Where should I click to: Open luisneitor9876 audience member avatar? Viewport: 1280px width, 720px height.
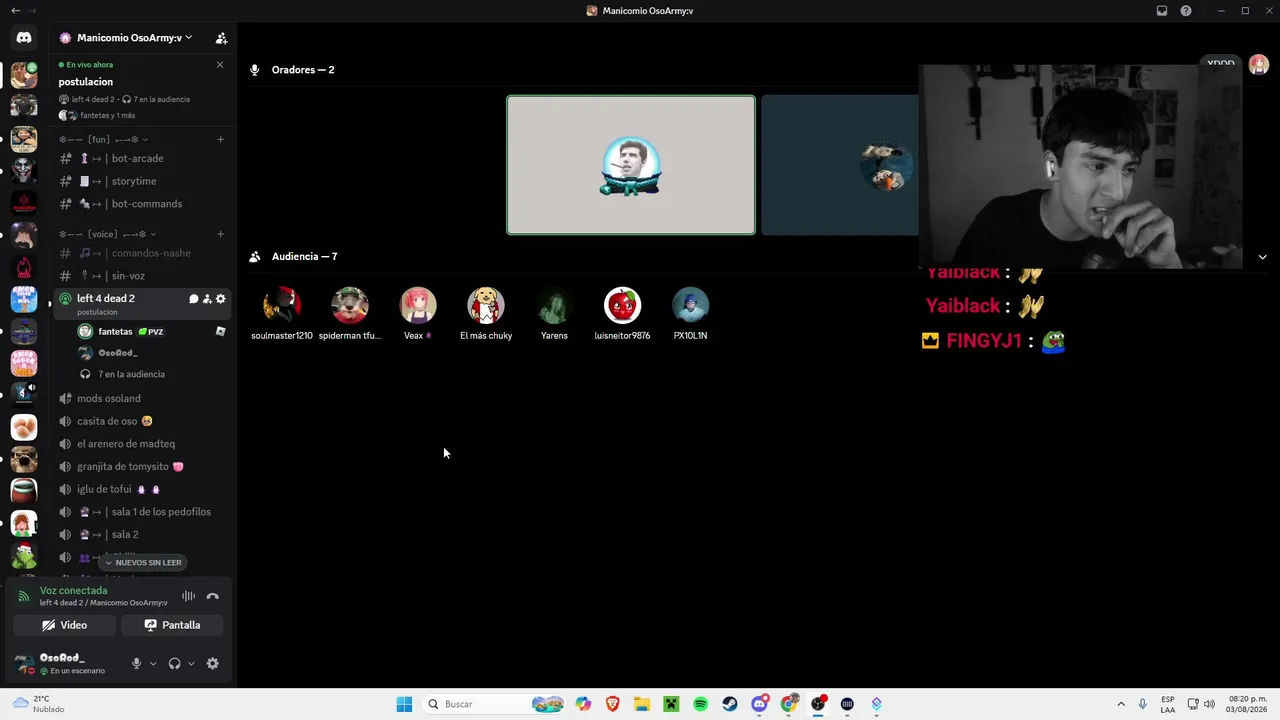click(622, 305)
